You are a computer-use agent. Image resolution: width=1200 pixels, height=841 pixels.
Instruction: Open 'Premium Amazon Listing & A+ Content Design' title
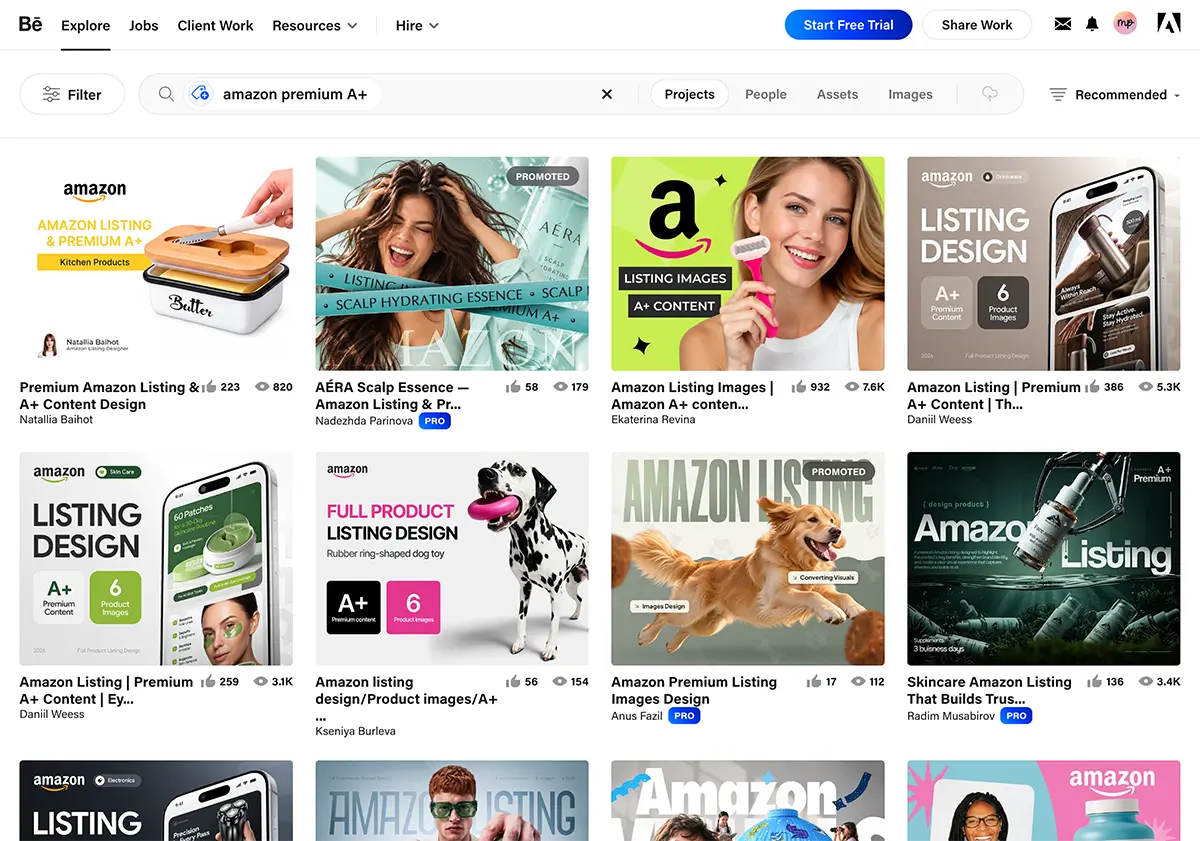click(x=108, y=396)
